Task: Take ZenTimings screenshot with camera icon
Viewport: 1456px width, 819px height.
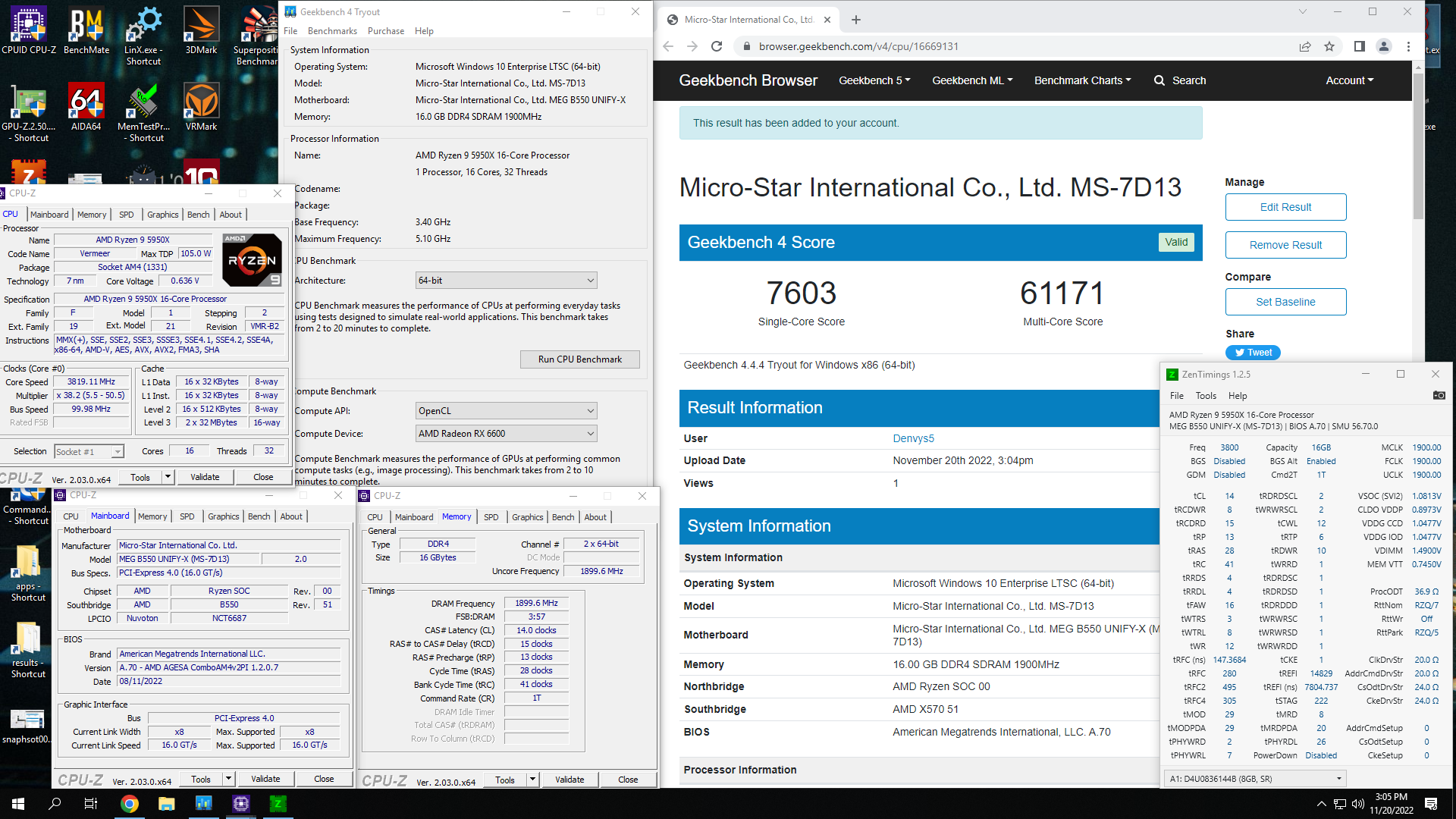Action: click(x=1439, y=395)
